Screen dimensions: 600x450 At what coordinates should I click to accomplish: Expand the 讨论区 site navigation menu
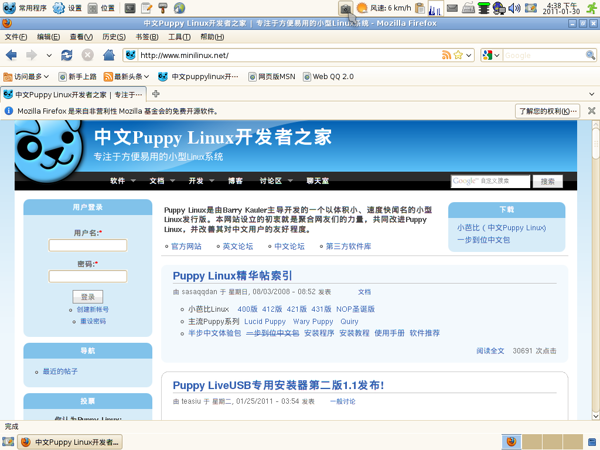coord(276,181)
